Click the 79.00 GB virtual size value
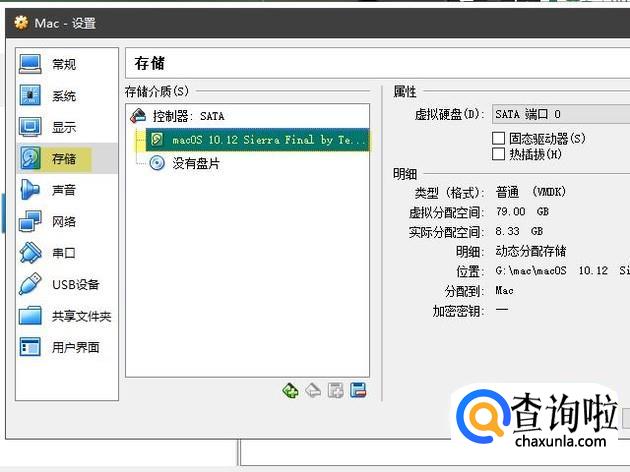The height and width of the screenshot is (472, 630). 522,211
